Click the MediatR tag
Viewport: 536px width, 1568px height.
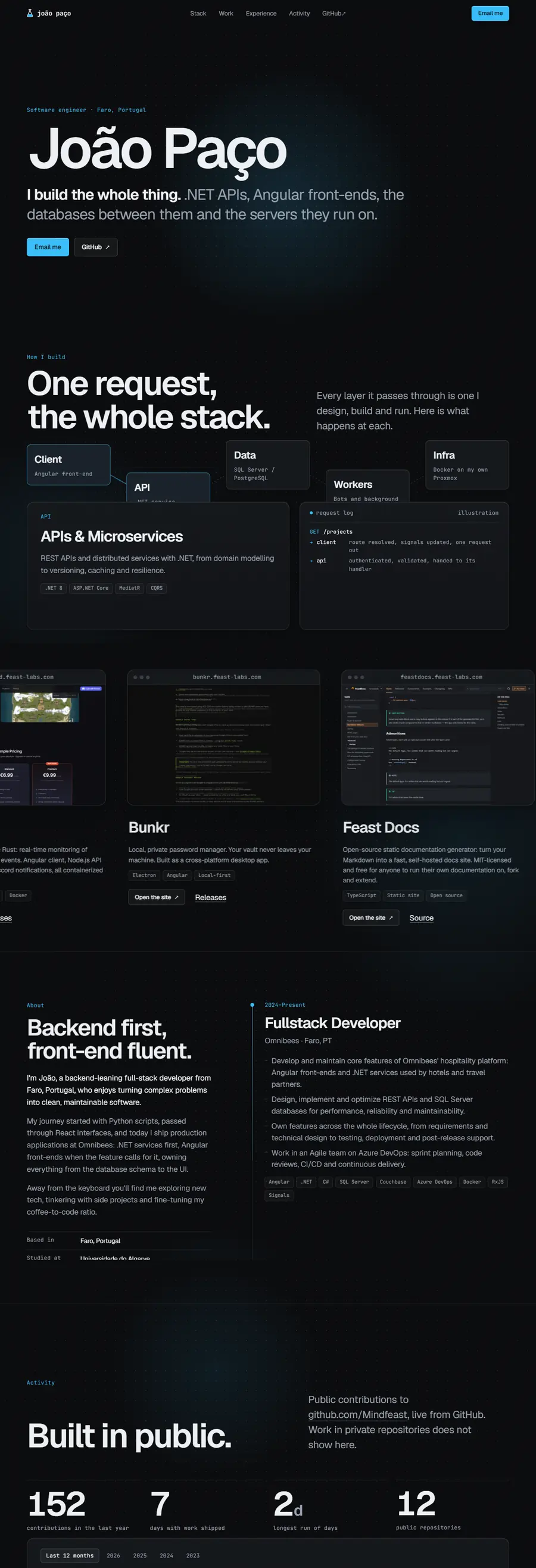129,588
